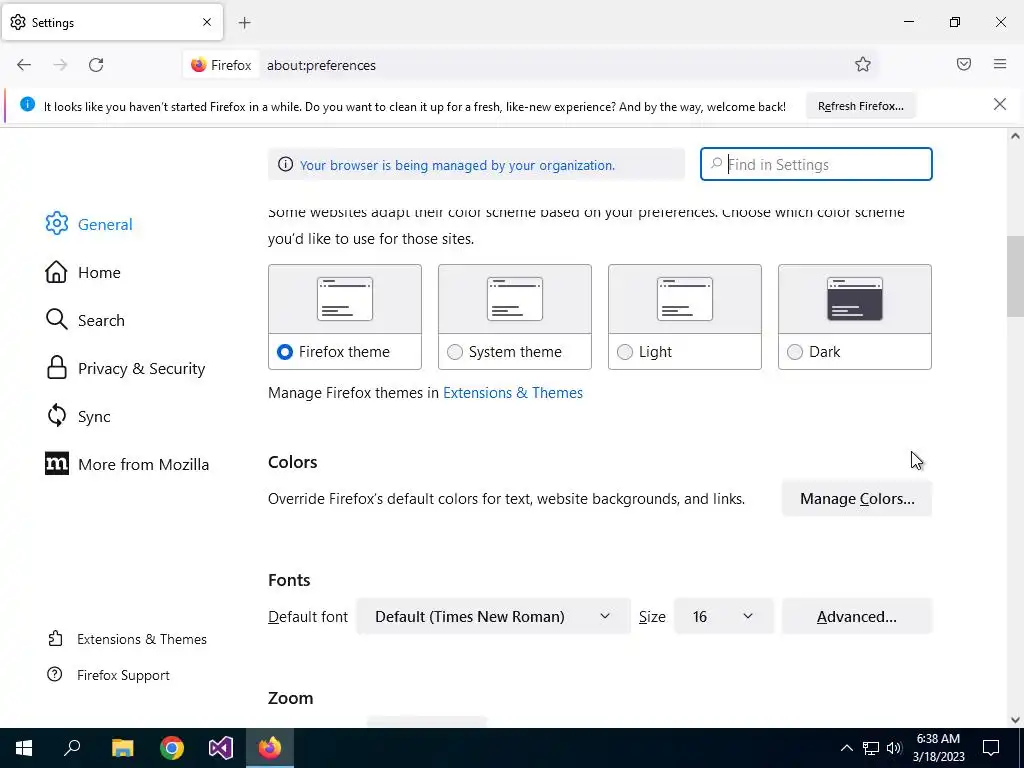Click the Privacy & Security lock icon
Image resolution: width=1024 pixels, height=768 pixels.
pyautogui.click(x=57, y=368)
